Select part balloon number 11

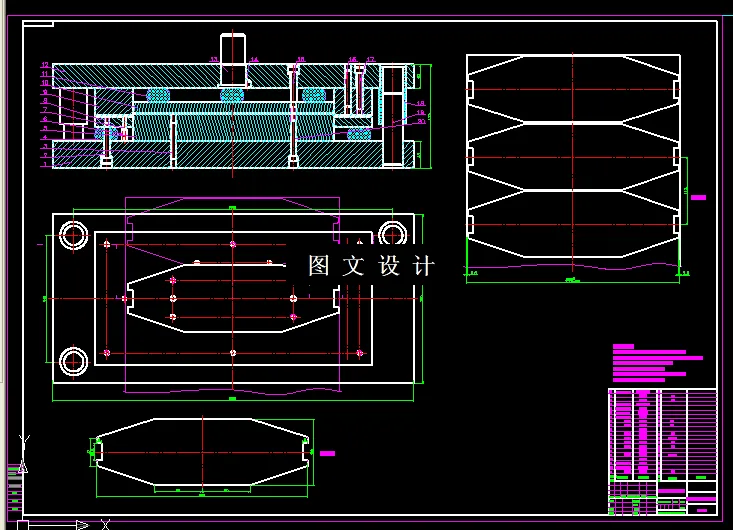pyautogui.click(x=45, y=74)
